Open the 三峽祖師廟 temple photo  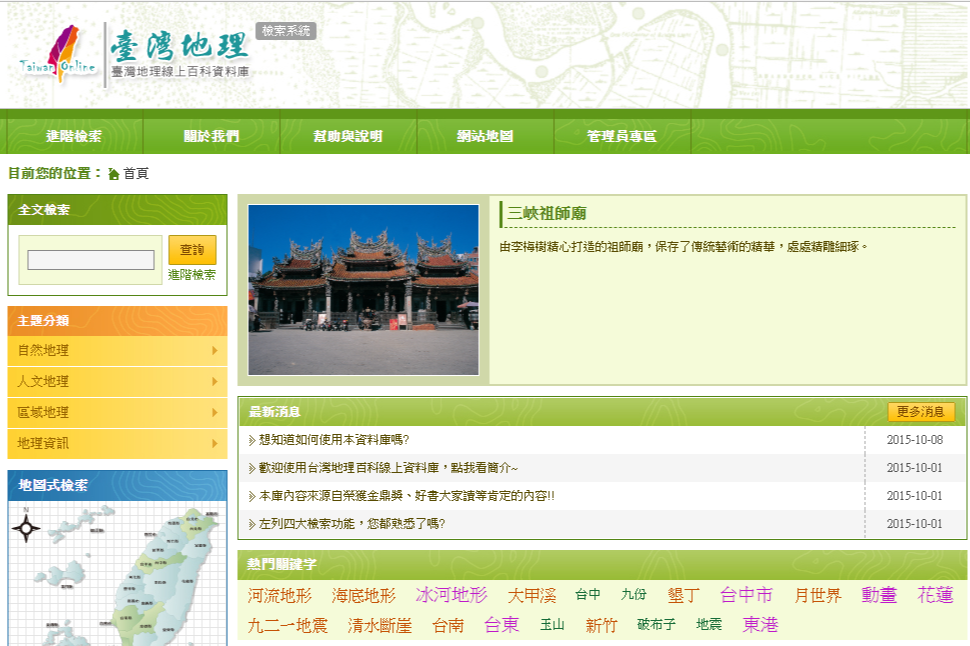click(364, 290)
